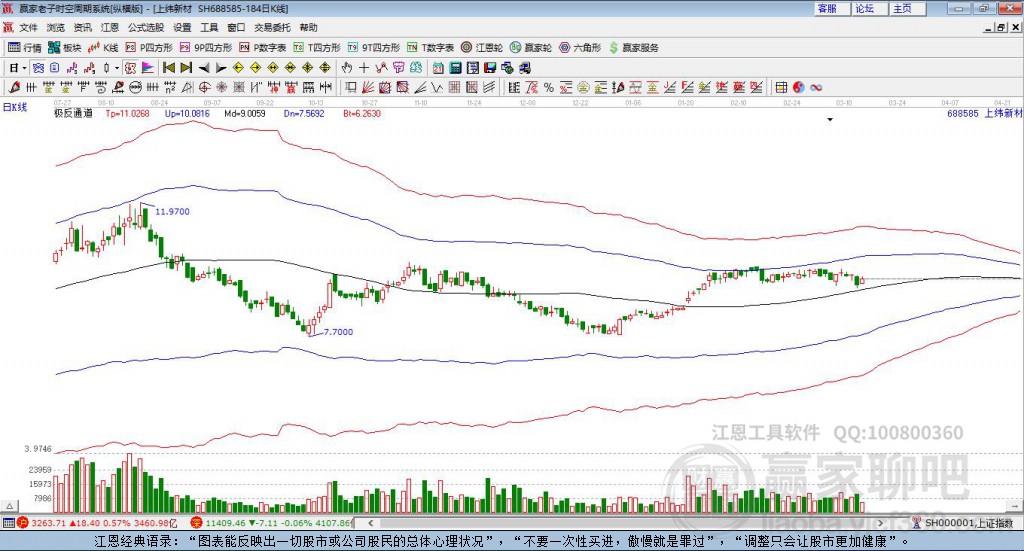This screenshot has width=1024, height=551.
Task: Step forward with the black right arrow
Action: tap(221, 68)
